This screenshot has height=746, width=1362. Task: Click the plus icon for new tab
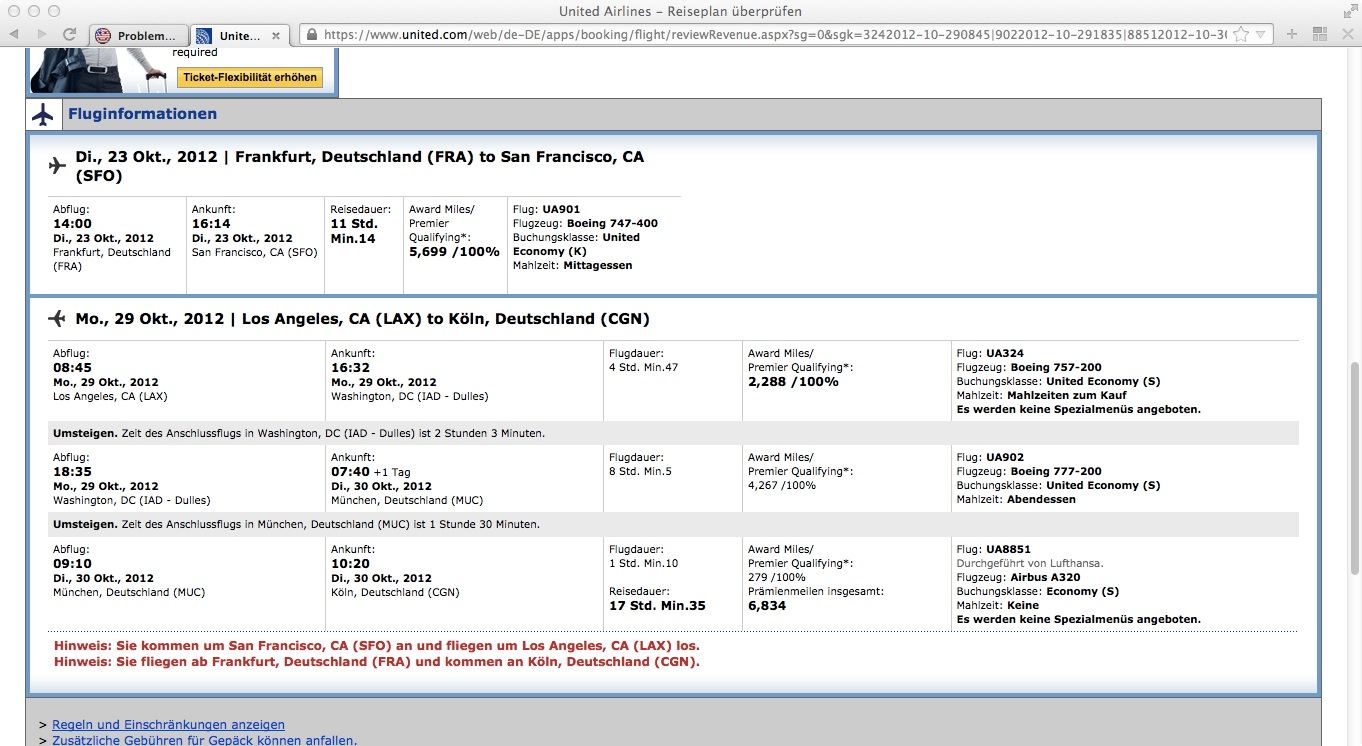1292,35
